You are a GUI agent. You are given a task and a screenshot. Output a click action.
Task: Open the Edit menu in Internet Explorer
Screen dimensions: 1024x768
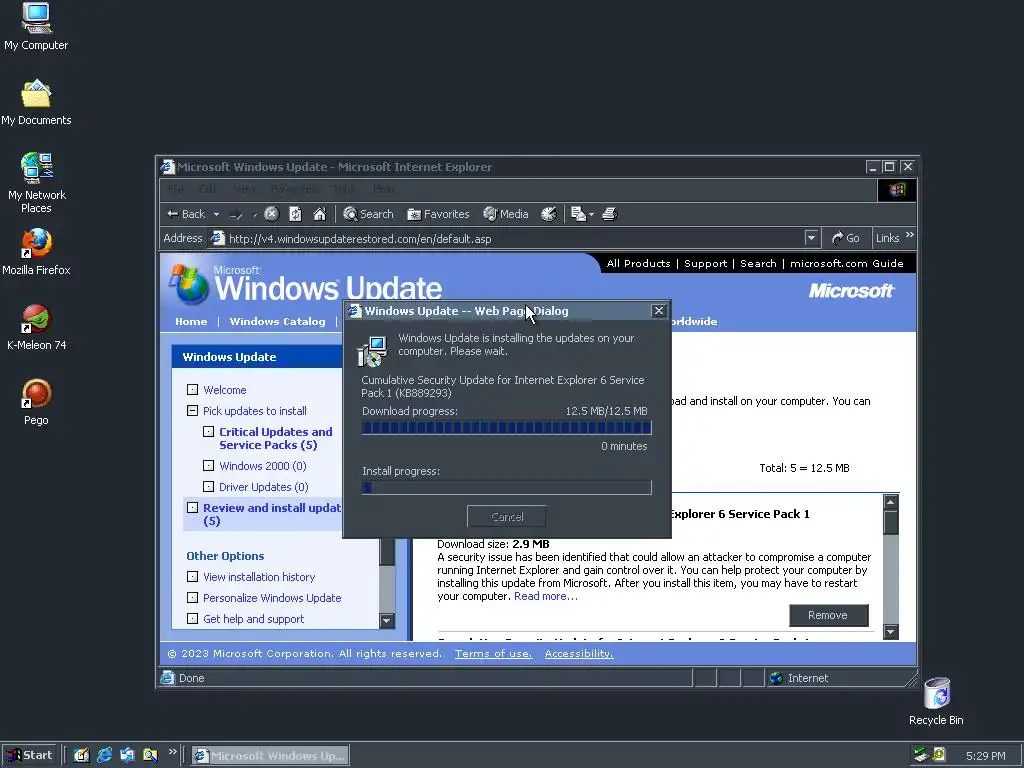tap(207, 189)
